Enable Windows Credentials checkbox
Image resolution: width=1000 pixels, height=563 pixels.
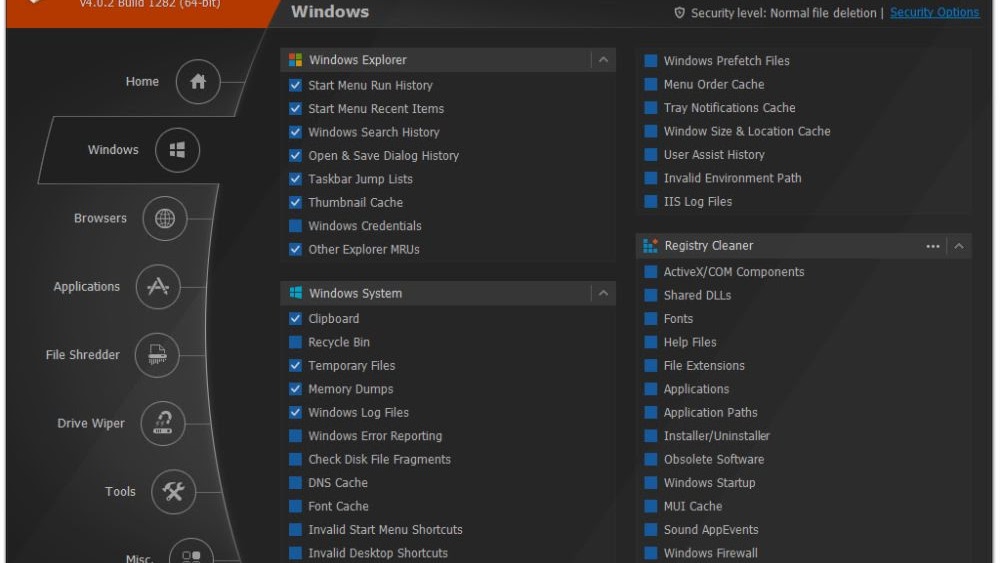click(x=295, y=226)
